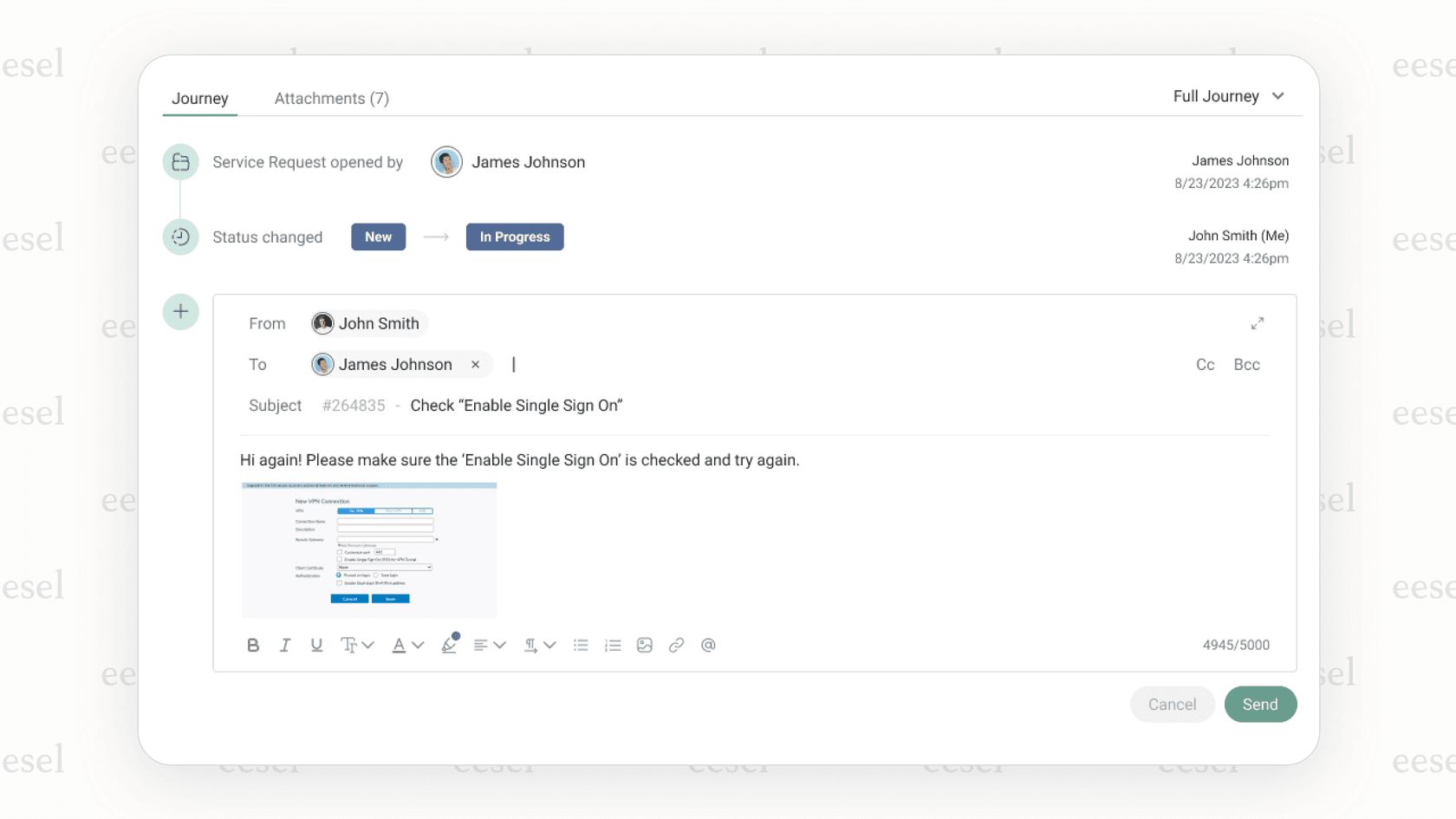Open the text alignment dropdown
This screenshot has height=819, width=1456.
point(489,645)
